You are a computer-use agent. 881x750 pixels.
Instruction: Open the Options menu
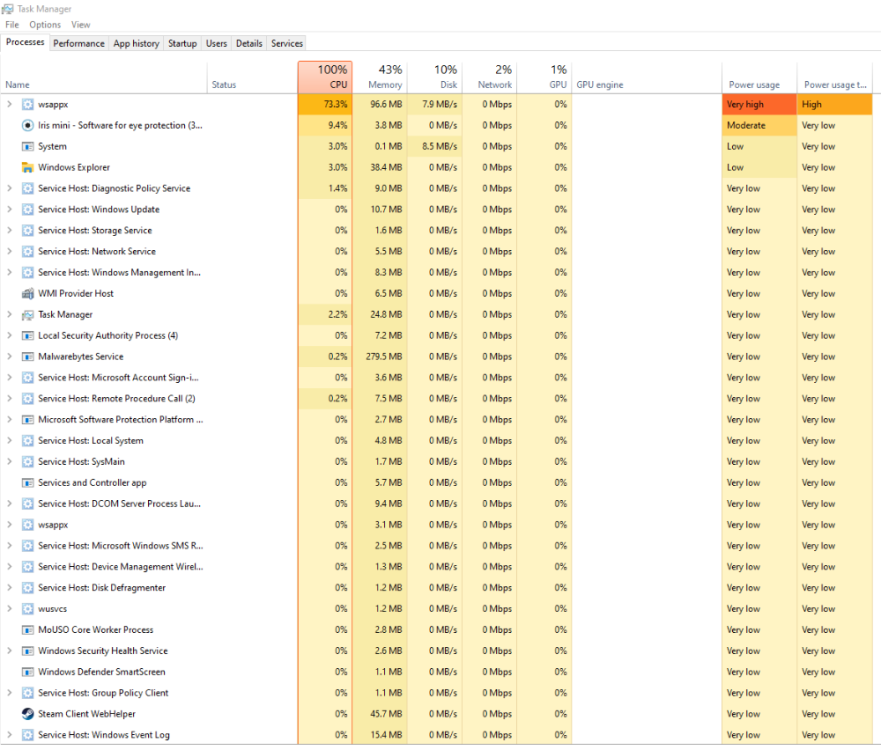click(x=45, y=25)
